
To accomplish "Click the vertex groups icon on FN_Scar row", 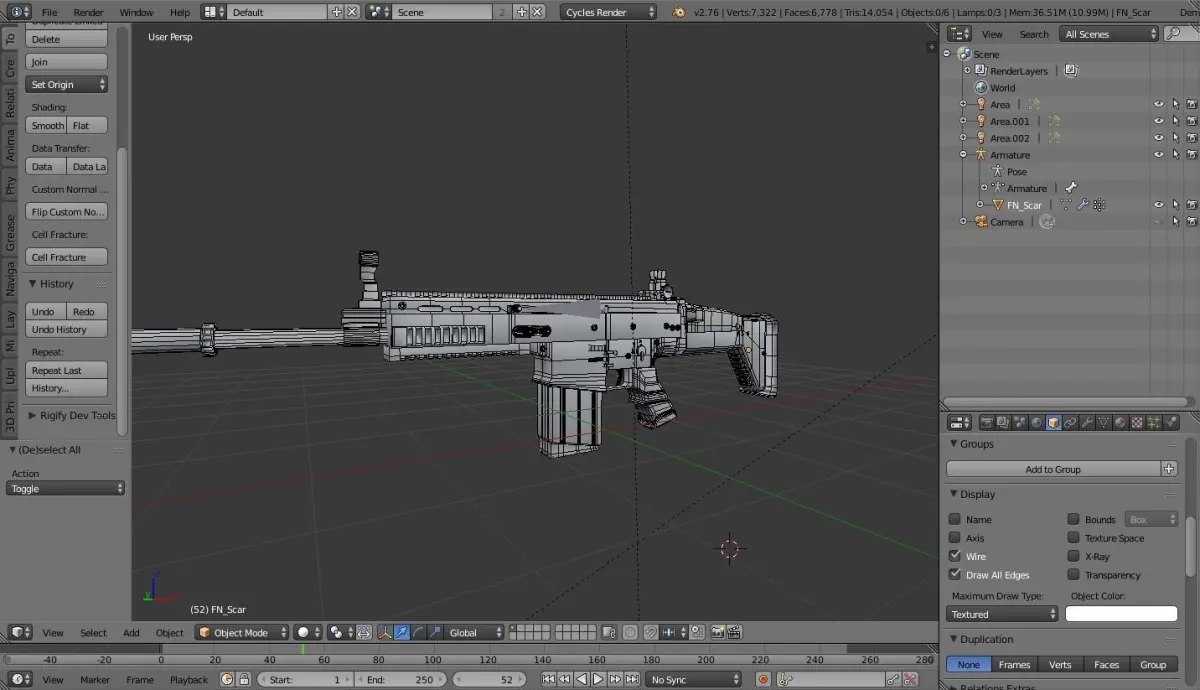I will coord(1099,205).
